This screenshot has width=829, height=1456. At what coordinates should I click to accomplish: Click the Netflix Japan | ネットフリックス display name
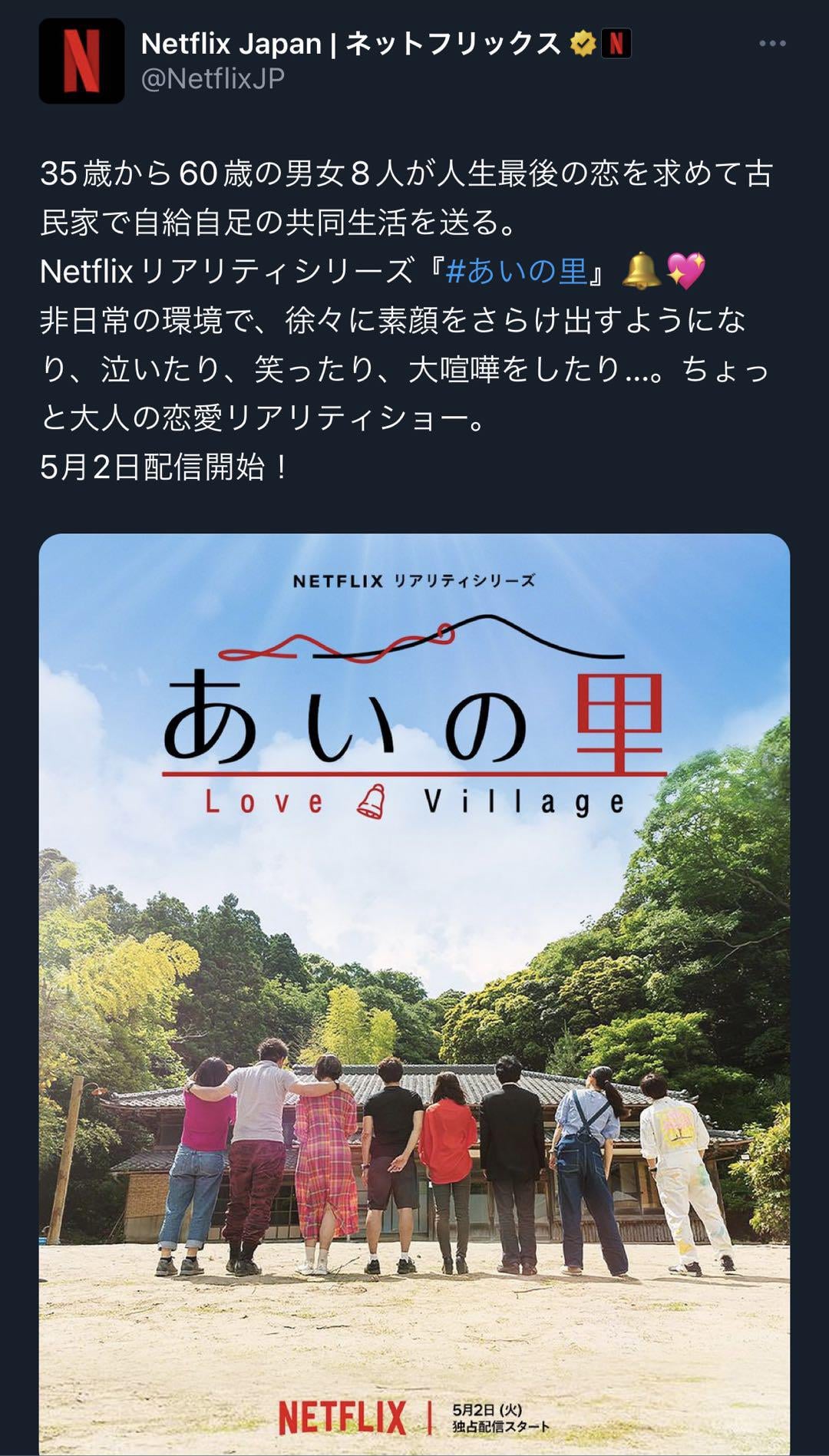pos(352,45)
